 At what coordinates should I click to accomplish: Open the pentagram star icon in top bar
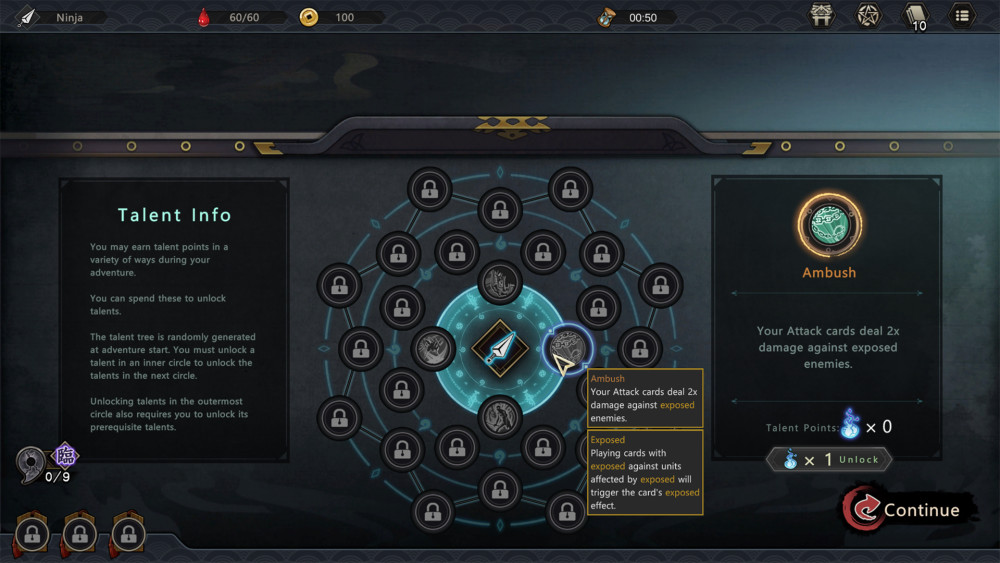point(868,15)
